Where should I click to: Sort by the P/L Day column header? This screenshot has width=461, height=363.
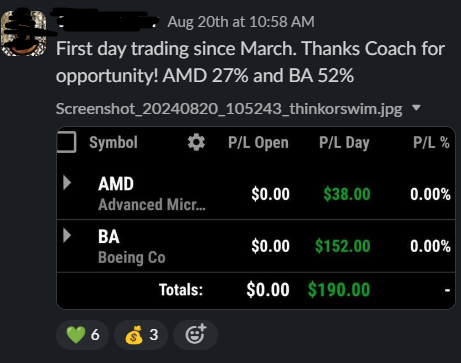click(x=344, y=143)
